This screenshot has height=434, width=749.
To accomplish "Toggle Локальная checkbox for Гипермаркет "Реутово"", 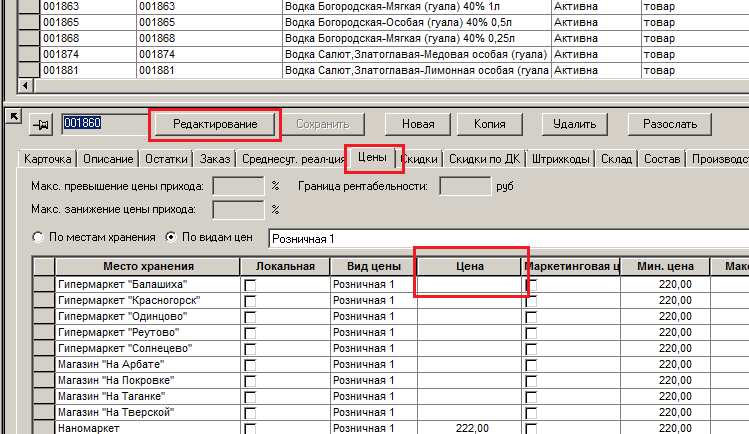I will (250, 333).
